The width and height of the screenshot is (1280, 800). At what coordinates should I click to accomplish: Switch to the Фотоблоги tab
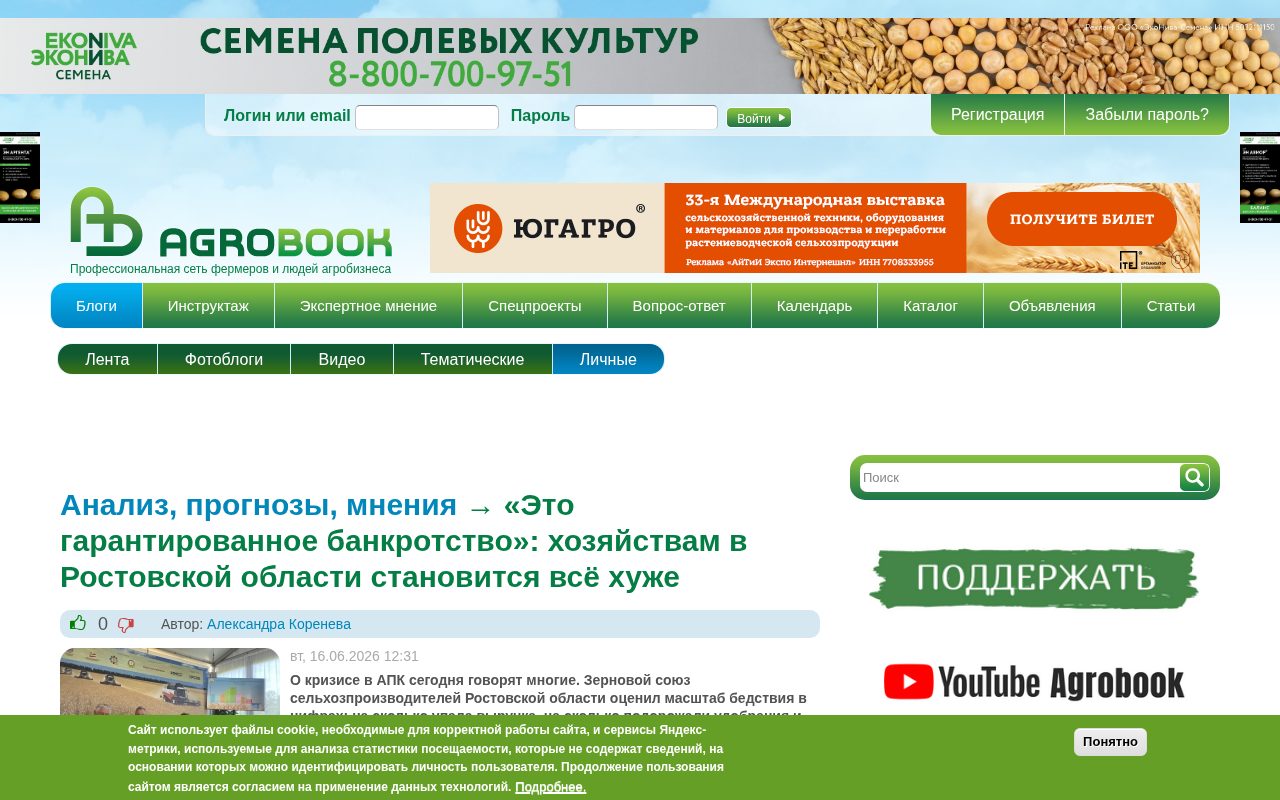coord(224,359)
